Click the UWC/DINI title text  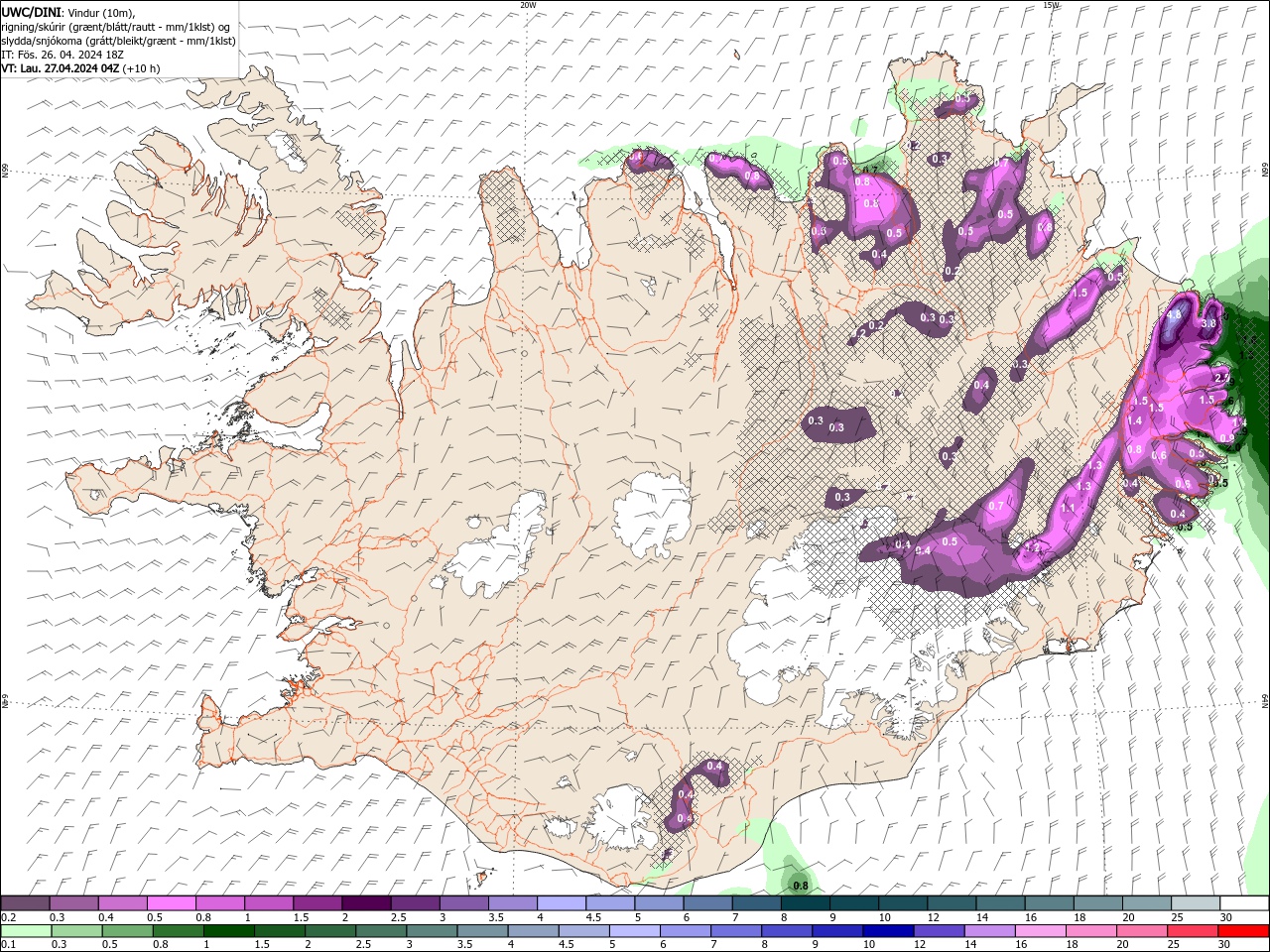[x=32, y=12]
